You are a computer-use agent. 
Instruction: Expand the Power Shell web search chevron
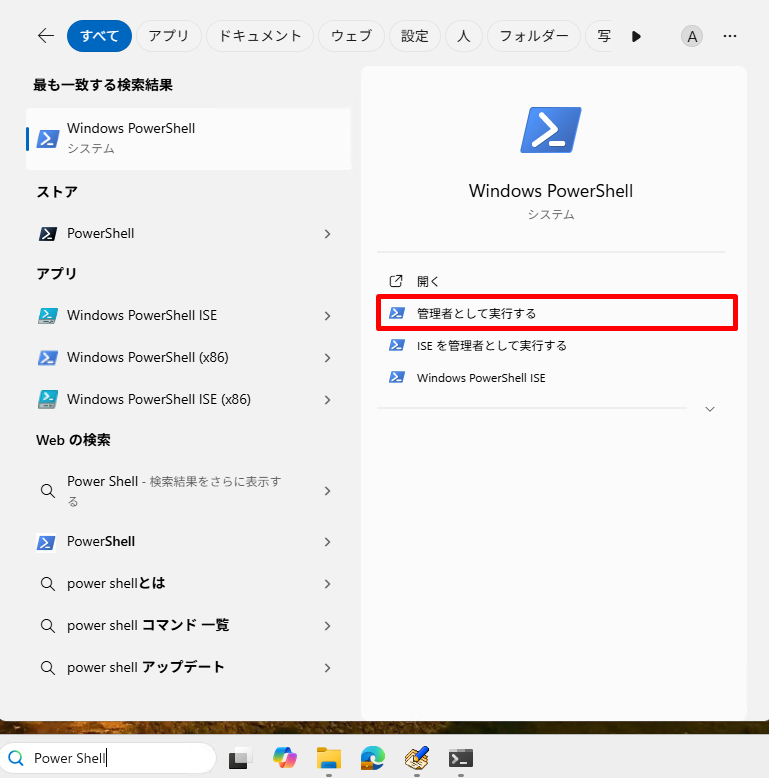[327, 491]
